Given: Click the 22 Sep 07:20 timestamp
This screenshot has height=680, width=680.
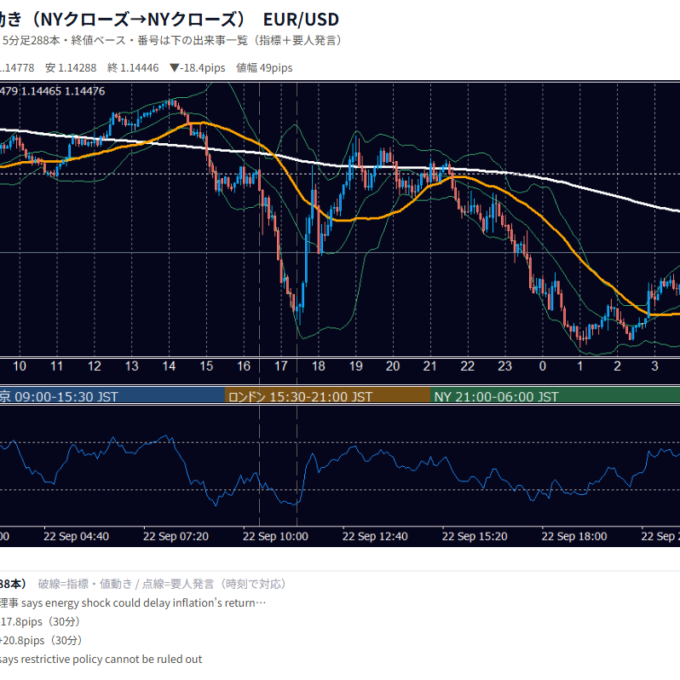Looking at the screenshot, I should click(176, 536).
